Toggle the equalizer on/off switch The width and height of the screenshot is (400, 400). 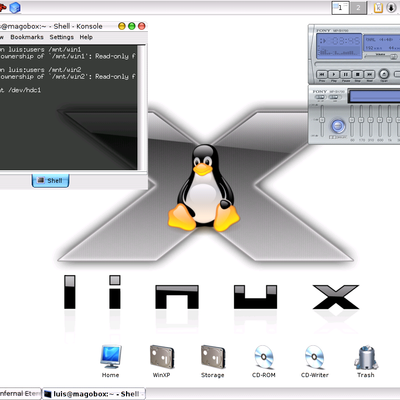pyautogui.click(x=320, y=97)
